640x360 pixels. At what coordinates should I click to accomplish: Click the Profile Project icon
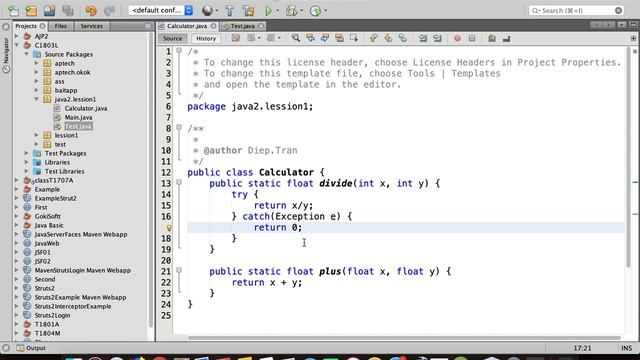(315, 11)
